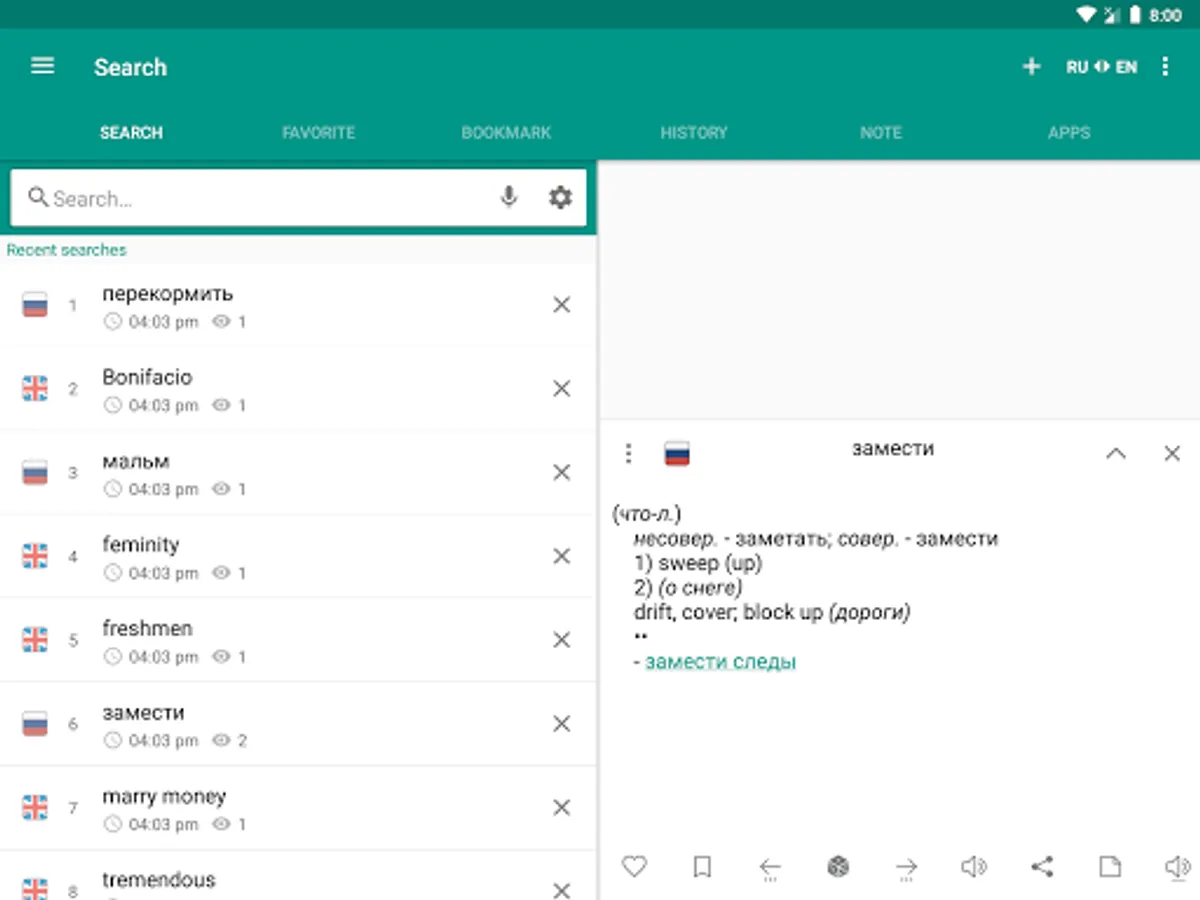Click Russian flag beside перекормить

[x=35, y=305]
